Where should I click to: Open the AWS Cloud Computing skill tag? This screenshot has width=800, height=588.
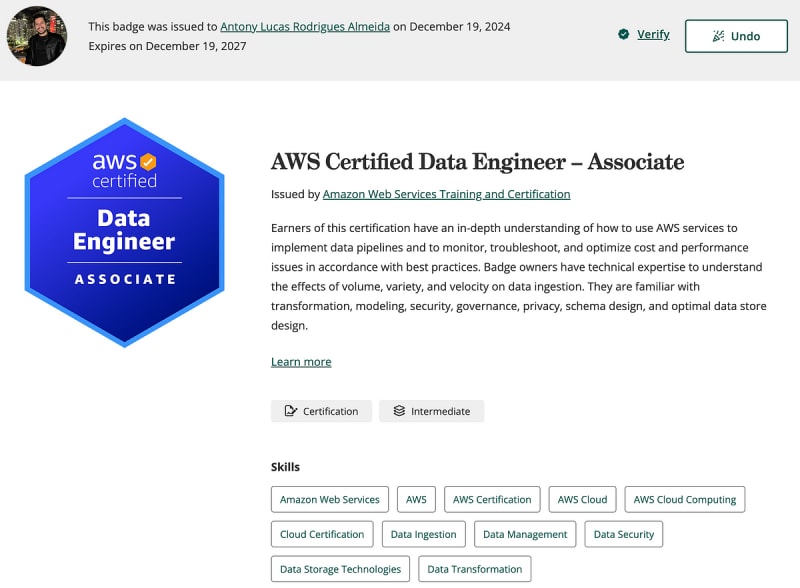(x=684, y=500)
